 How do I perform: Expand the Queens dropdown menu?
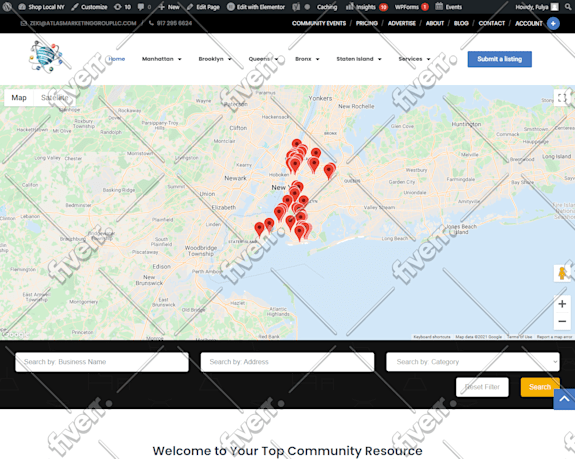(263, 59)
